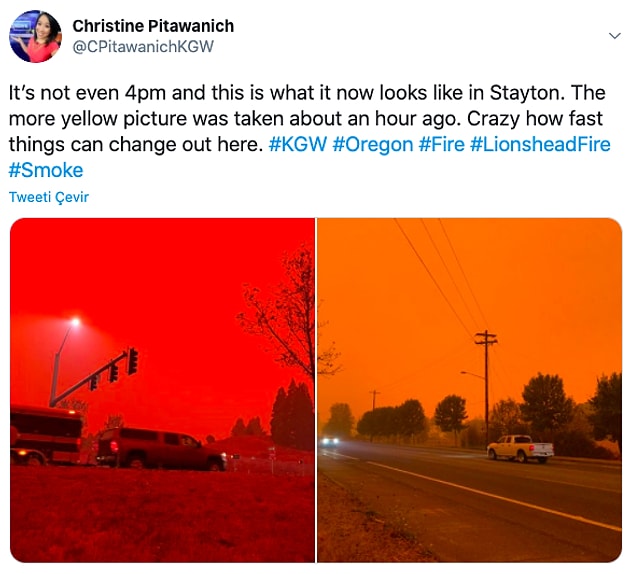
Task: Click the traffic signal in red photo
Action: (132, 361)
